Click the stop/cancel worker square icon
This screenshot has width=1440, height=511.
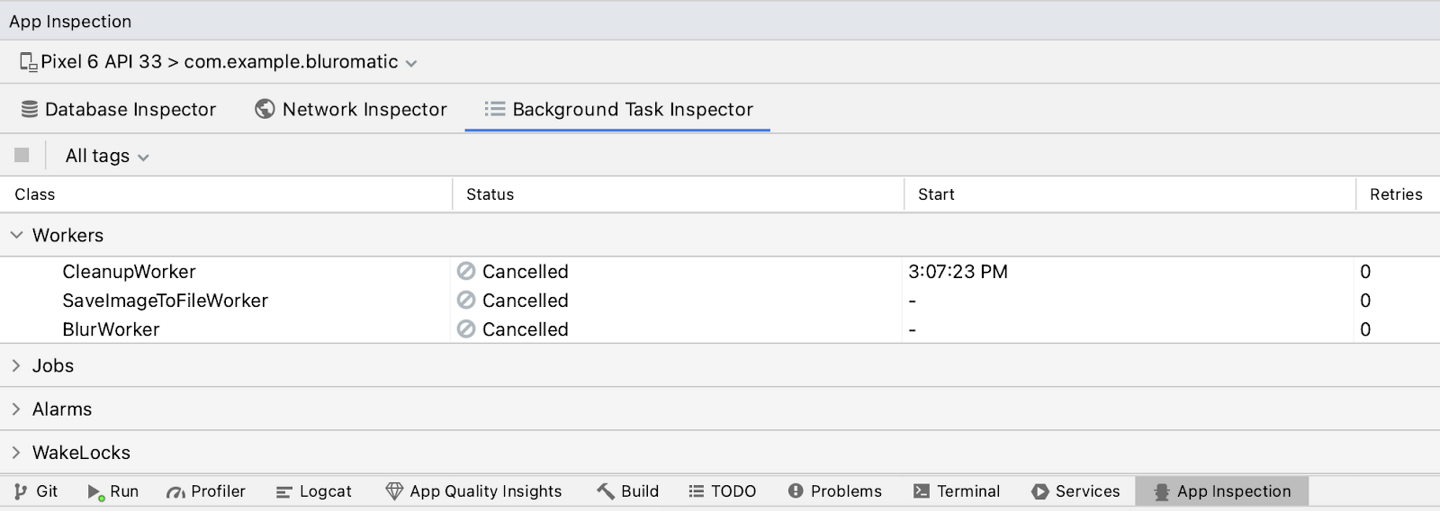tap(22, 155)
